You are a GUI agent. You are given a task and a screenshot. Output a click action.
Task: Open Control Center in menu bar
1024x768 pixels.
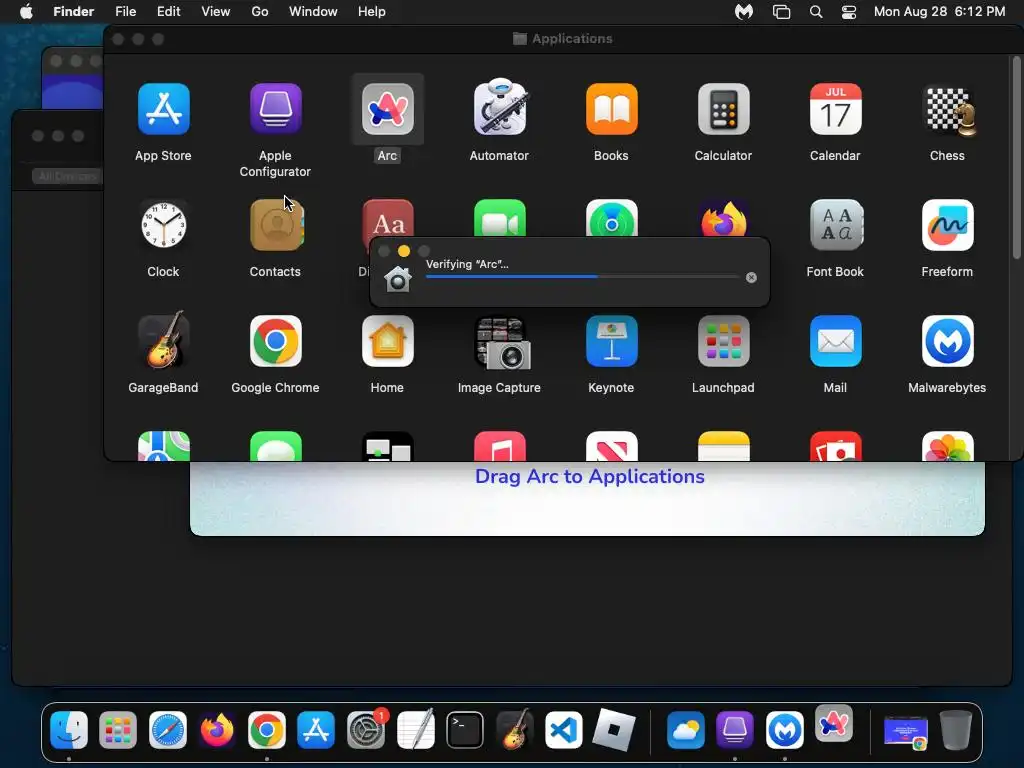[848, 12]
